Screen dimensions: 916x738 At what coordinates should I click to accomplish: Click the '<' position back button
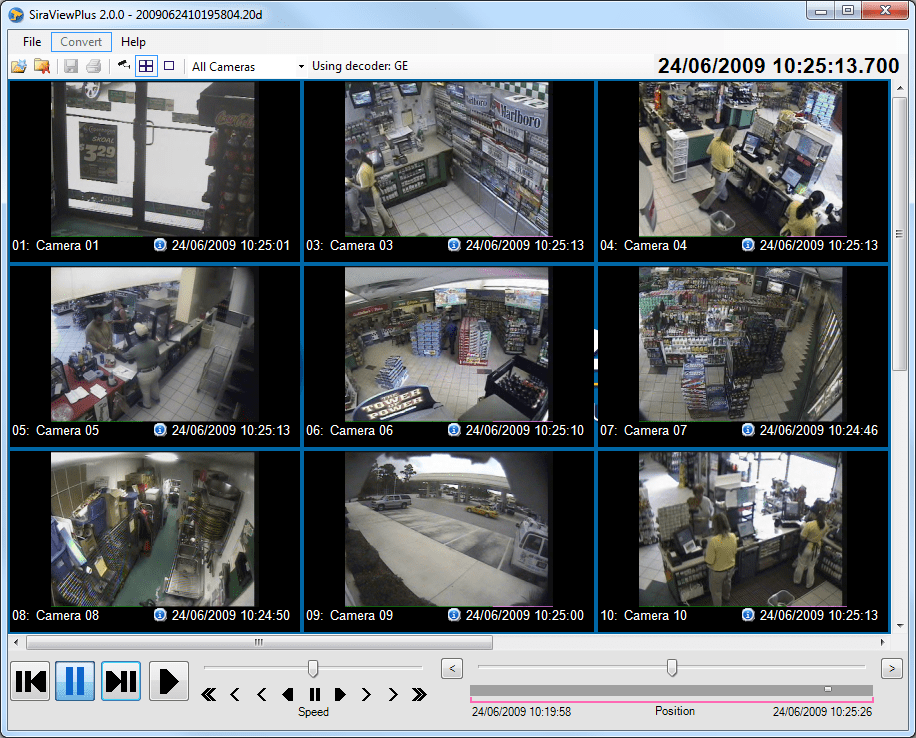point(452,668)
